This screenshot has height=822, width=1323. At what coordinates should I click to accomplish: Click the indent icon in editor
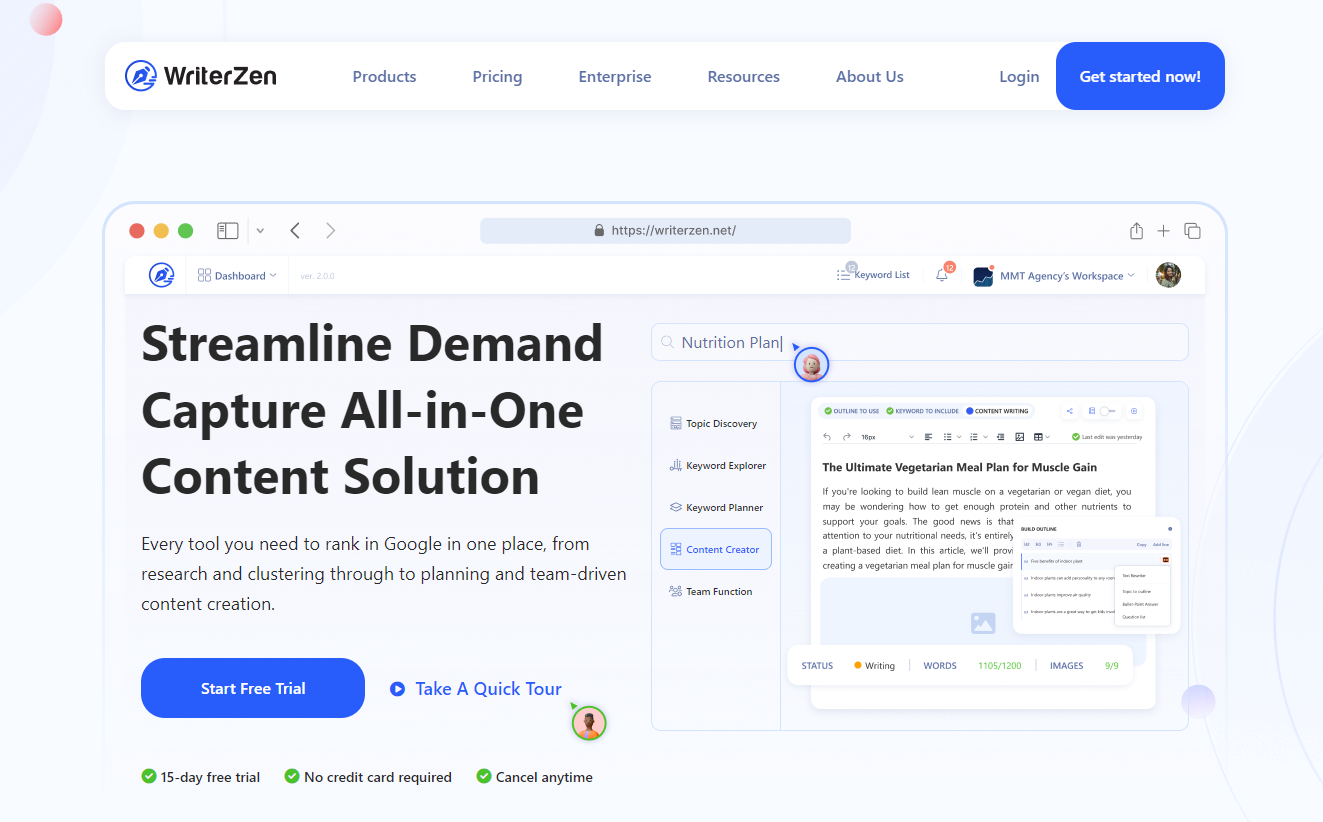1000,437
